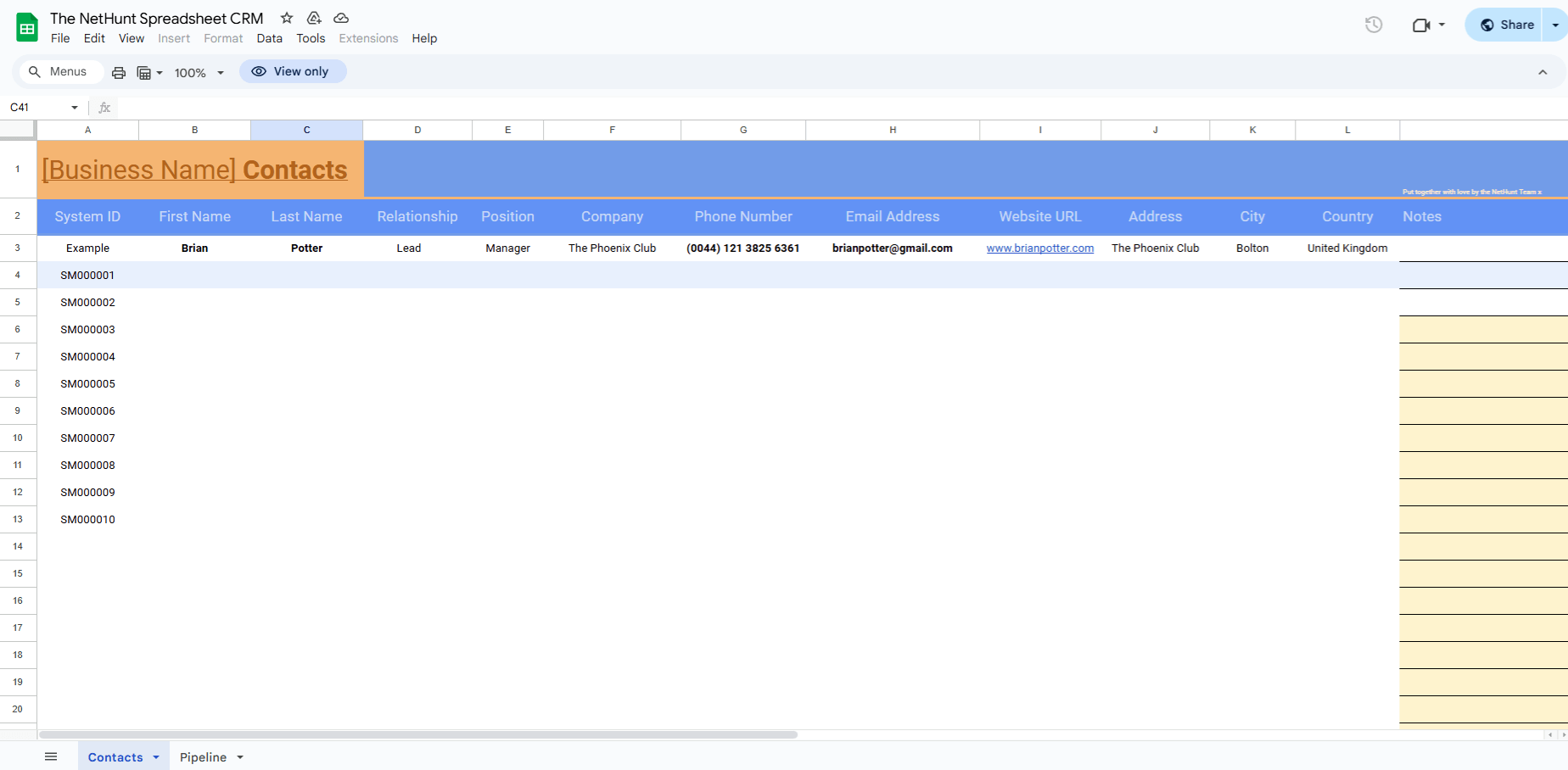Open the Name Box dropdown arrow

click(74, 108)
